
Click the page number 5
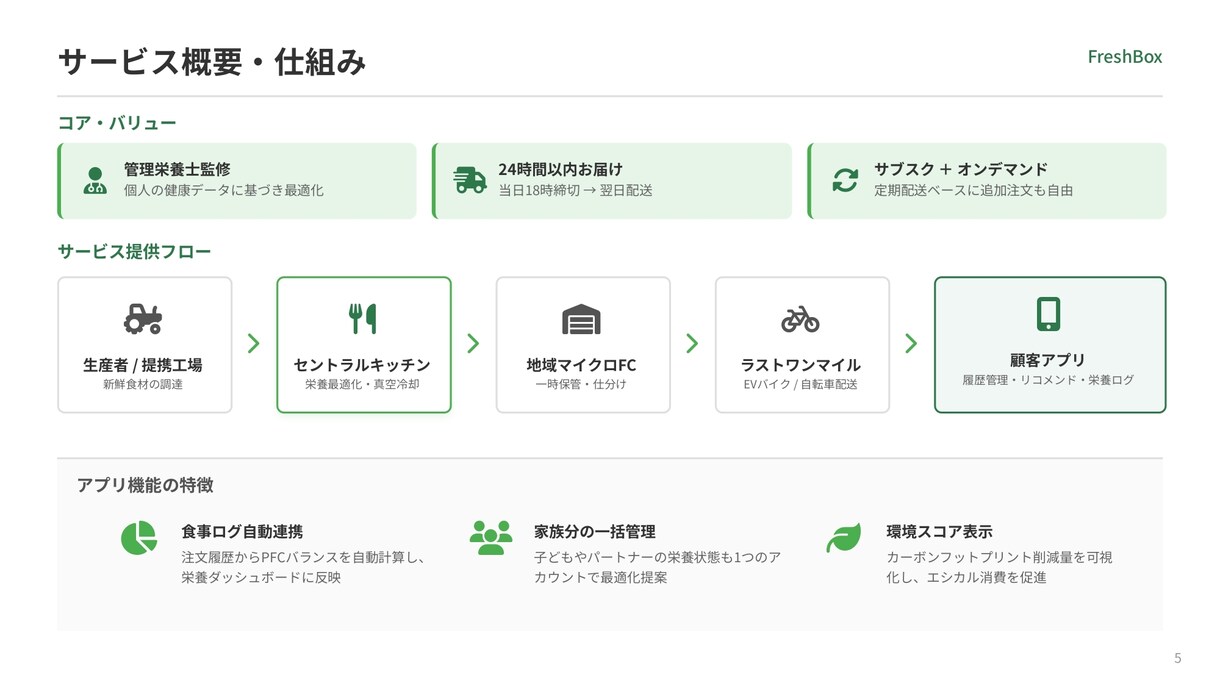(1177, 658)
